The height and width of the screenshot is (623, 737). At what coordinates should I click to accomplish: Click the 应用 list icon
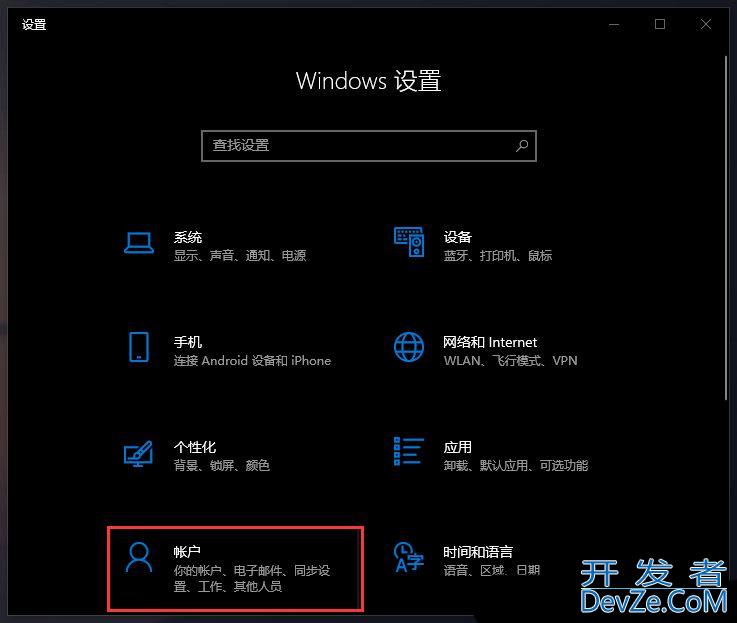click(x=408, y=451)
